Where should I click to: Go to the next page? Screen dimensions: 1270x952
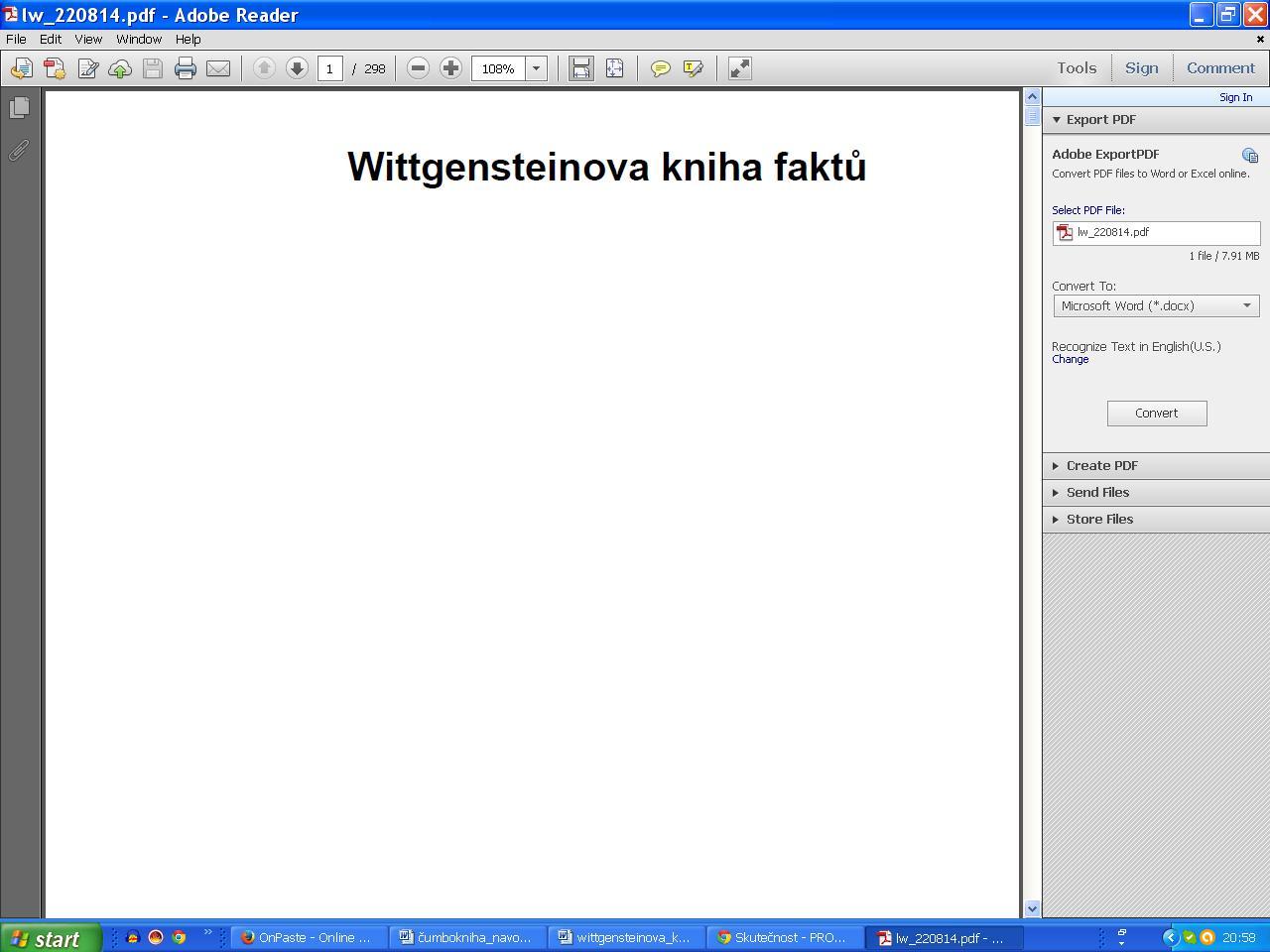297,68
